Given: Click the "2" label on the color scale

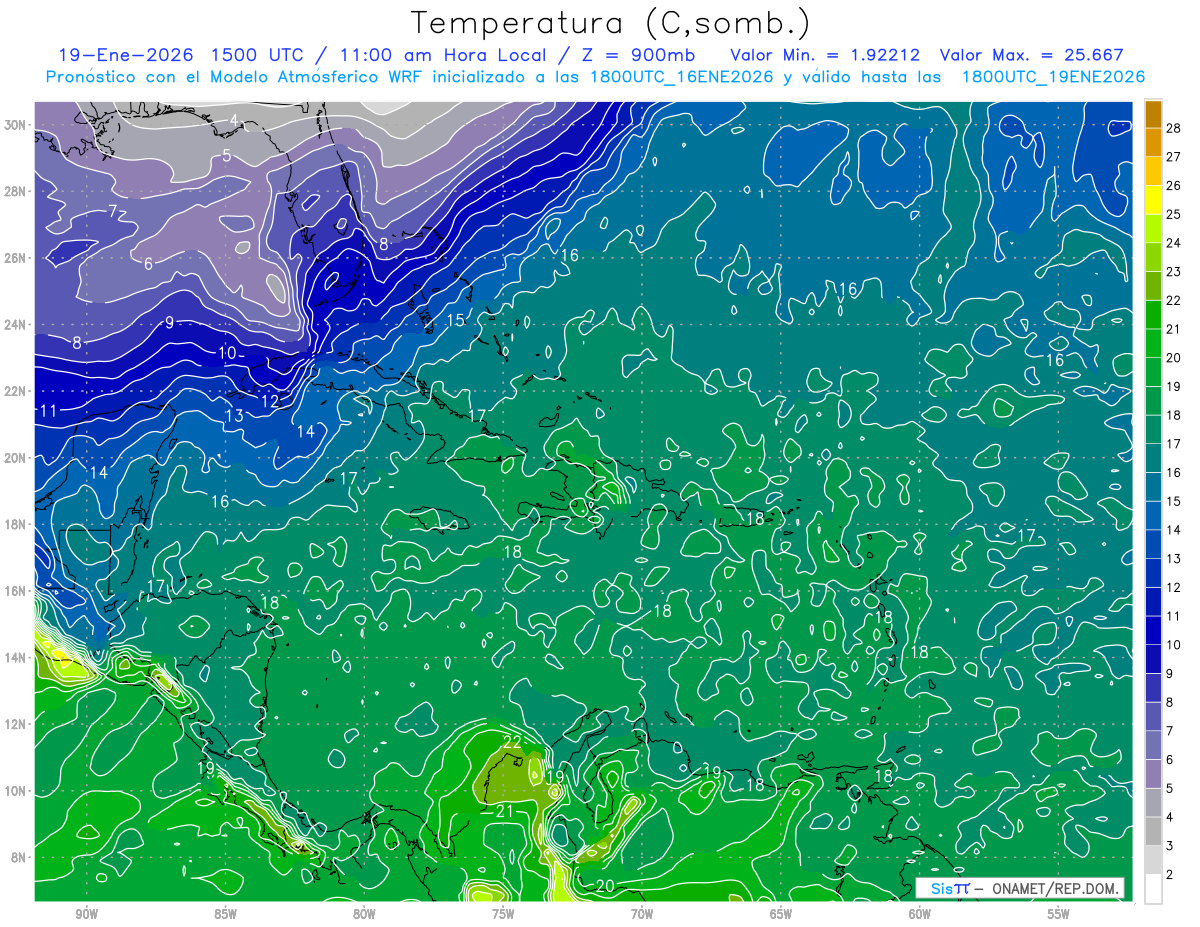Looking at the screenshot, I should [x=1171, y=875].
